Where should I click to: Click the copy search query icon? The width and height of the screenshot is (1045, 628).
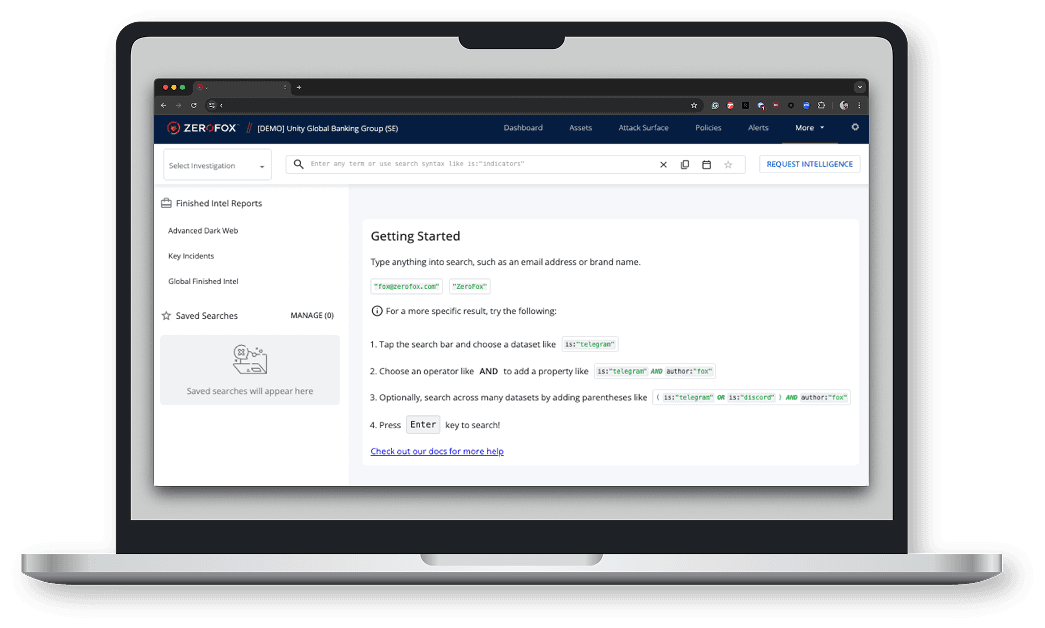[685, 165]
